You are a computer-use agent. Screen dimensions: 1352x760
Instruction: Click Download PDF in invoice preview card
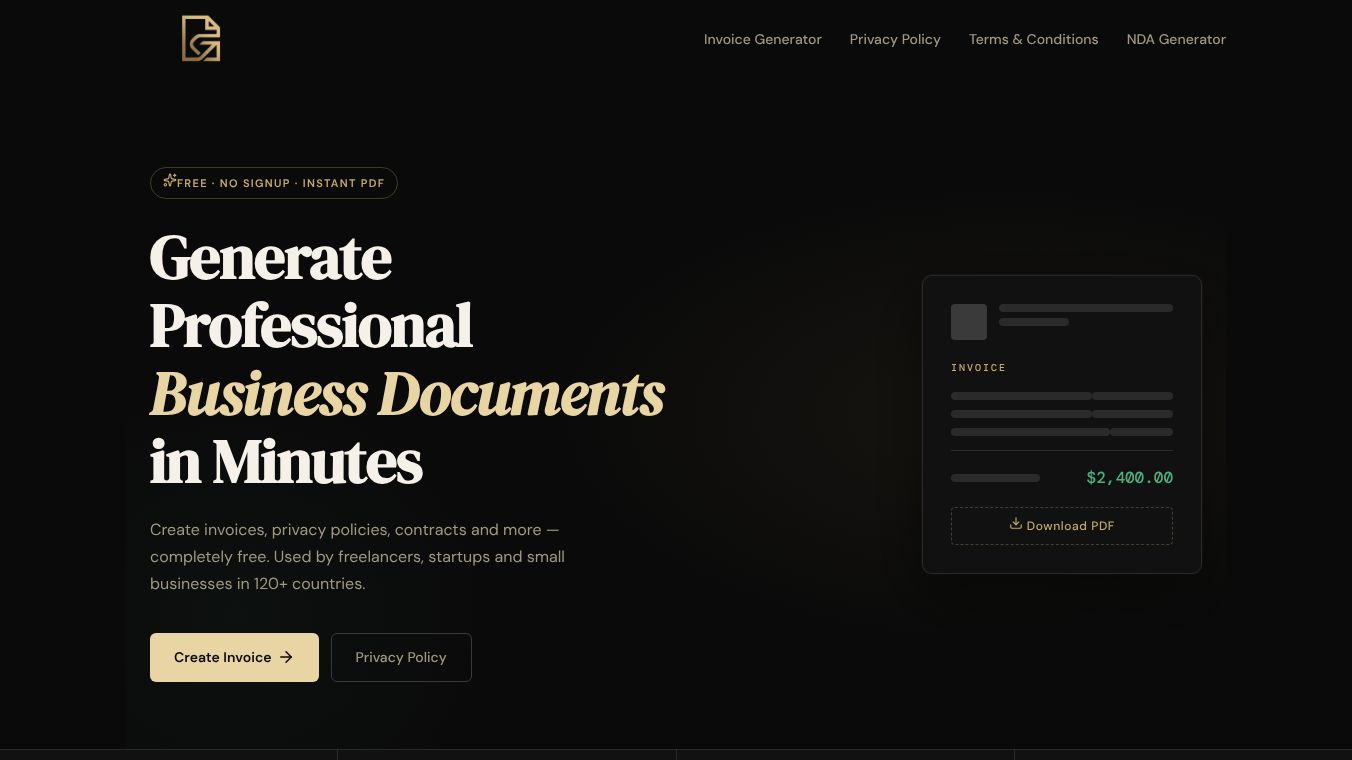click(x=1061, y=526)
